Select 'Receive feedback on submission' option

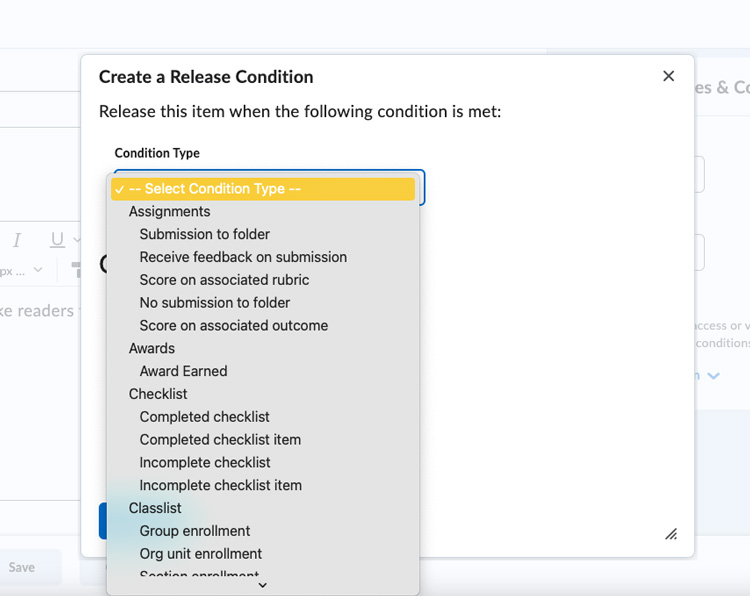(243, 257)
